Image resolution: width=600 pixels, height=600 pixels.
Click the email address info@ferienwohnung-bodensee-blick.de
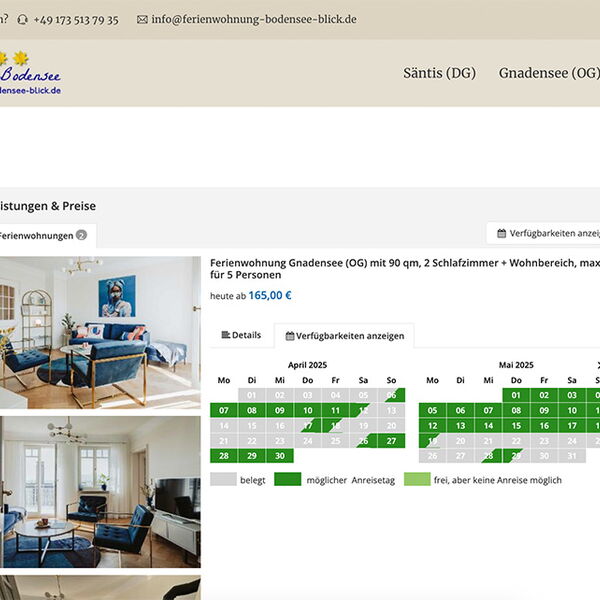253,20
